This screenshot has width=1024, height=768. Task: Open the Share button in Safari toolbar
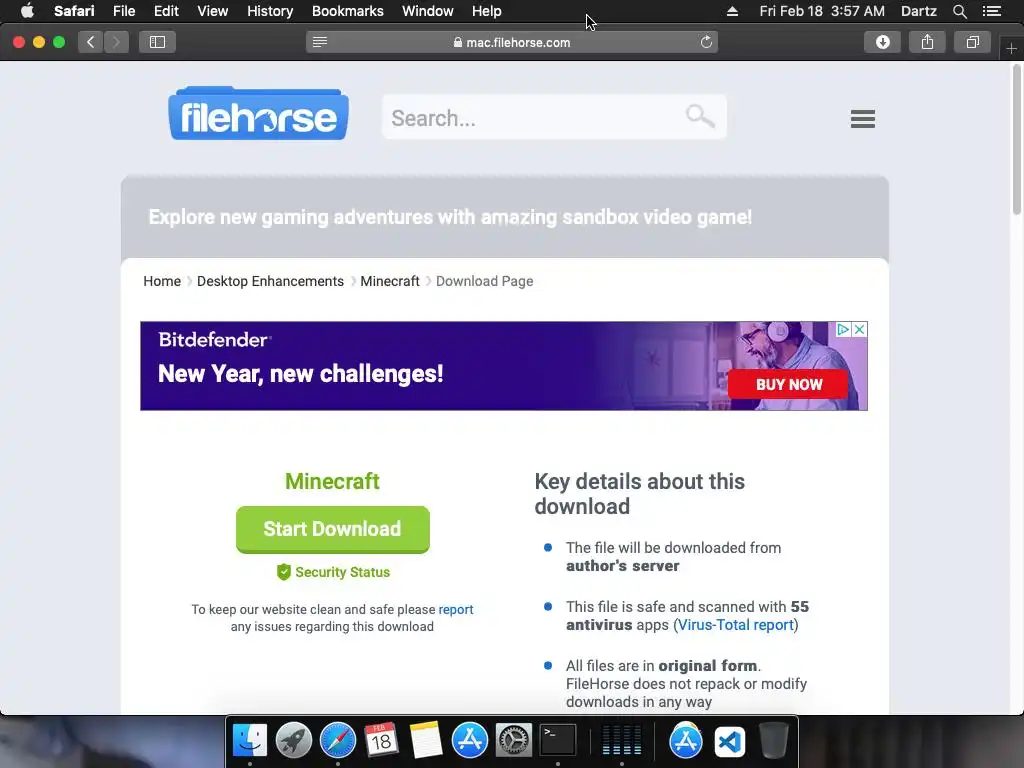tap(927, 42)
